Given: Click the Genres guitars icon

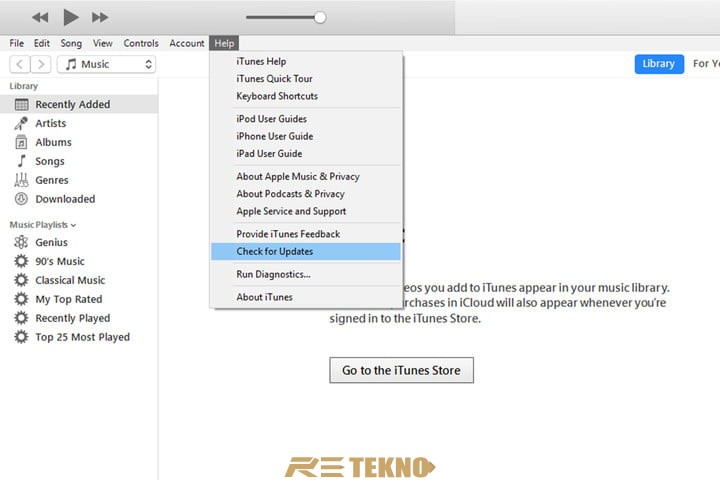Looking at the screenshot, I should pos(21,180).
